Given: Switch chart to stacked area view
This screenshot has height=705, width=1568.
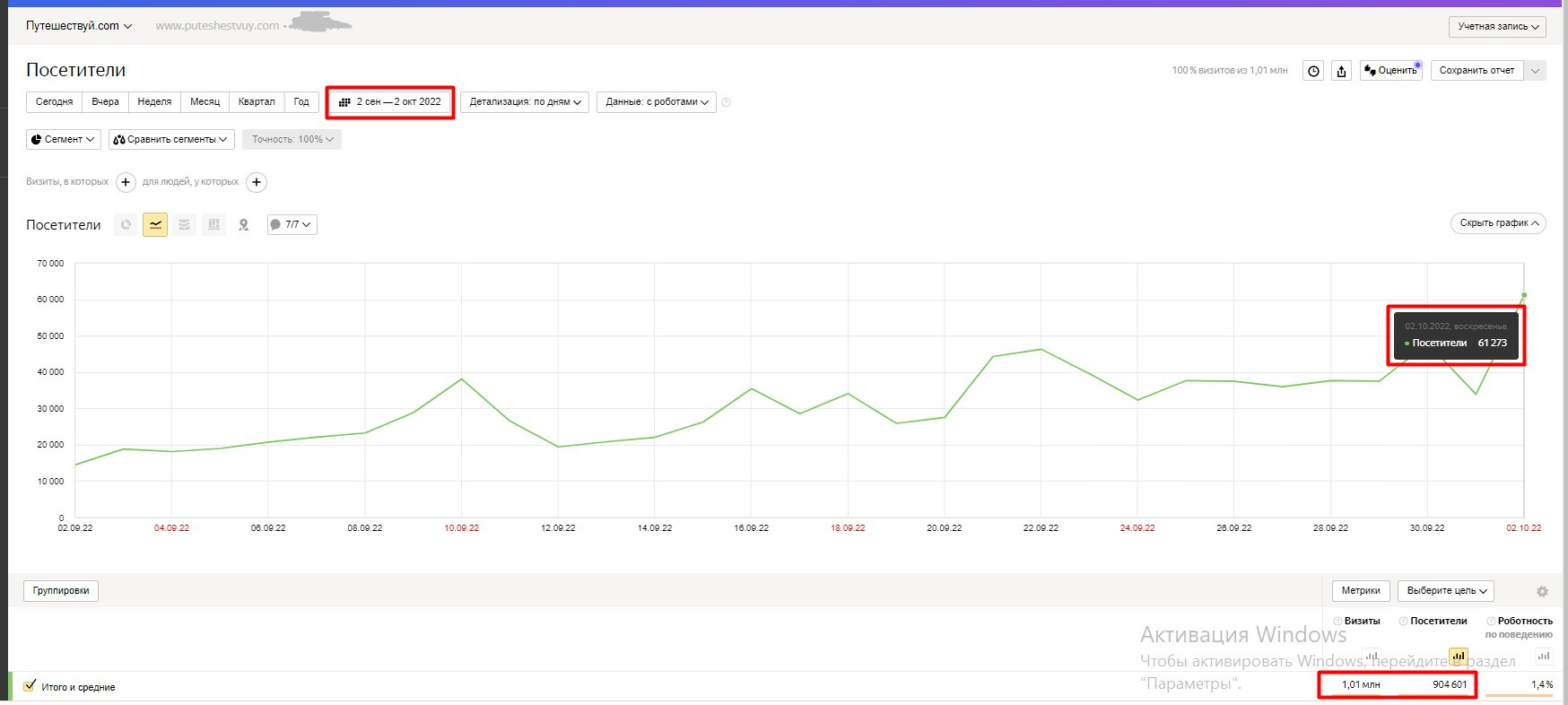Looking at the screenshot, I should [x=184, y=225].
